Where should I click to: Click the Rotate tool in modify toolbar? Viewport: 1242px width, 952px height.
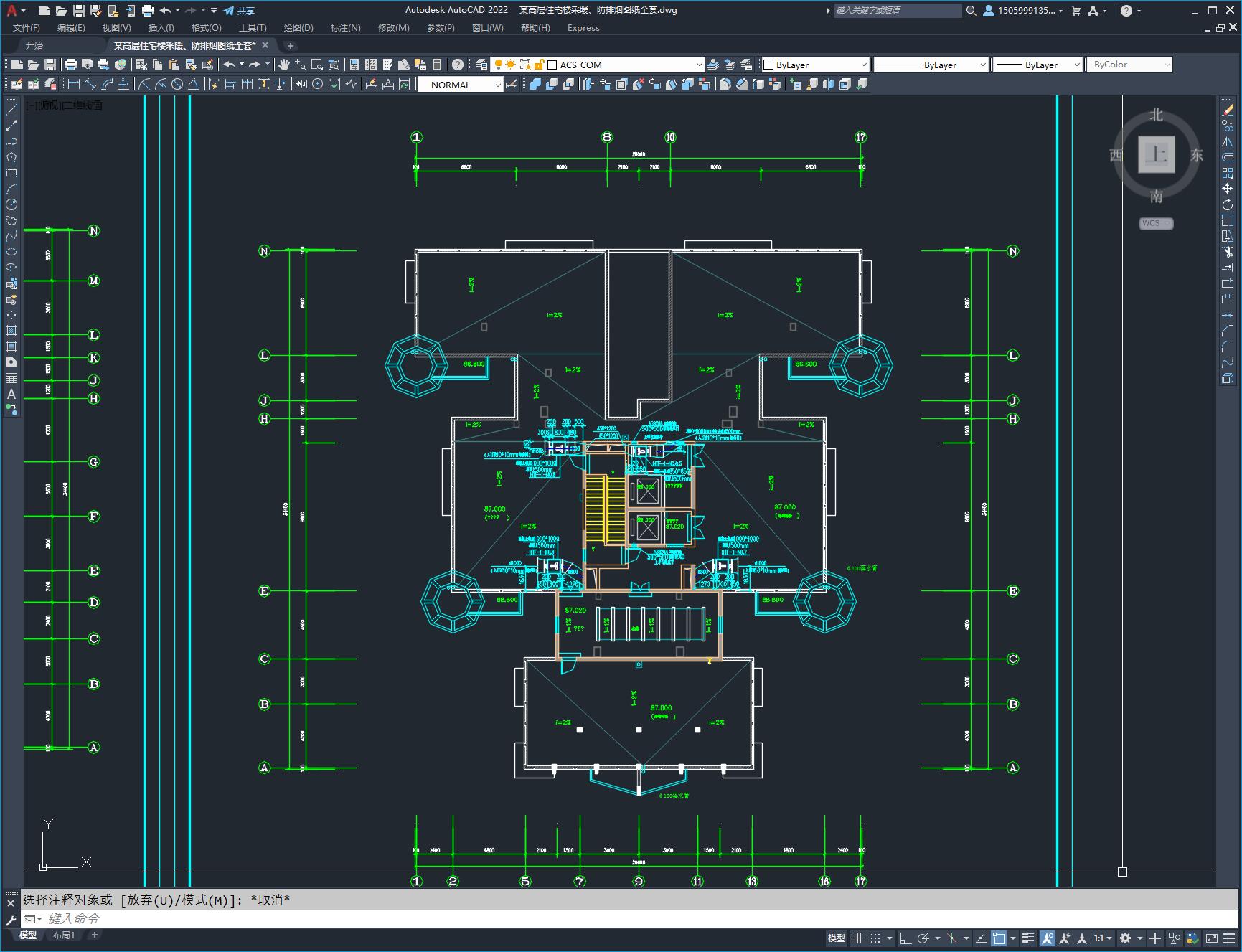point(1228,204)
